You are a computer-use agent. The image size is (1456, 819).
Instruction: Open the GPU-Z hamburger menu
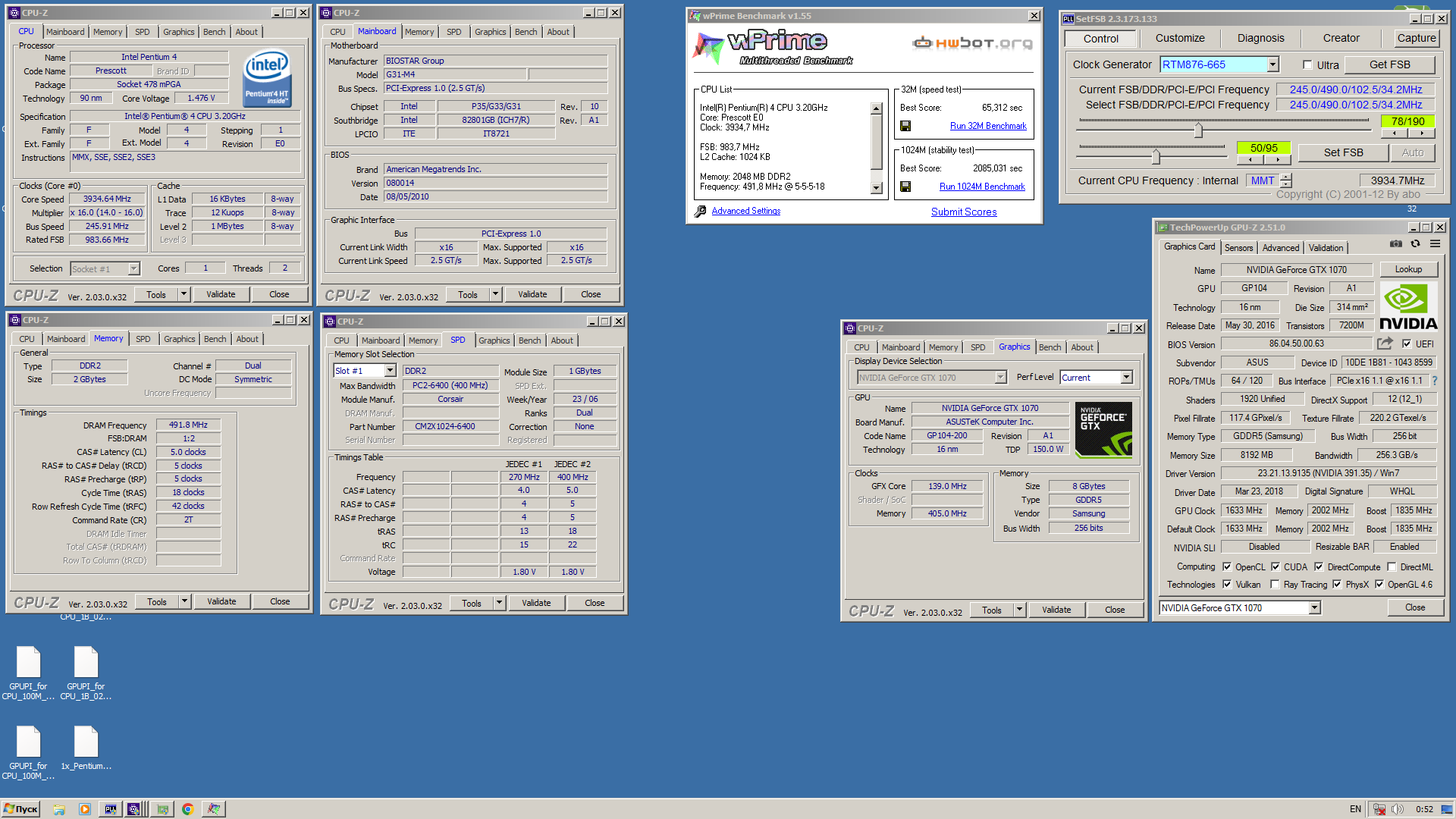click(1435, 244)
